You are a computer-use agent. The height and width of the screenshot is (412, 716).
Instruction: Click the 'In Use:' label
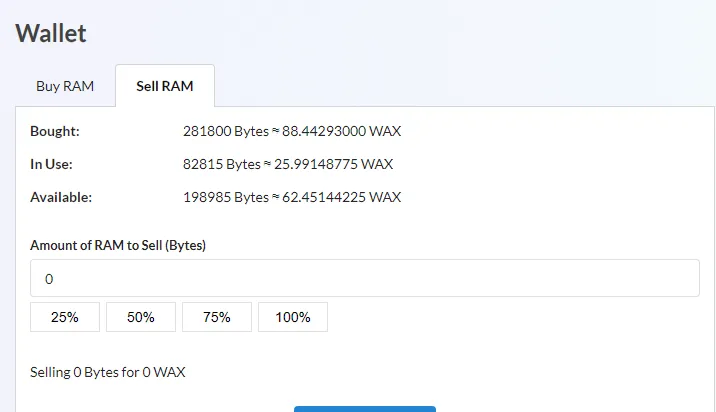(51, 164)
